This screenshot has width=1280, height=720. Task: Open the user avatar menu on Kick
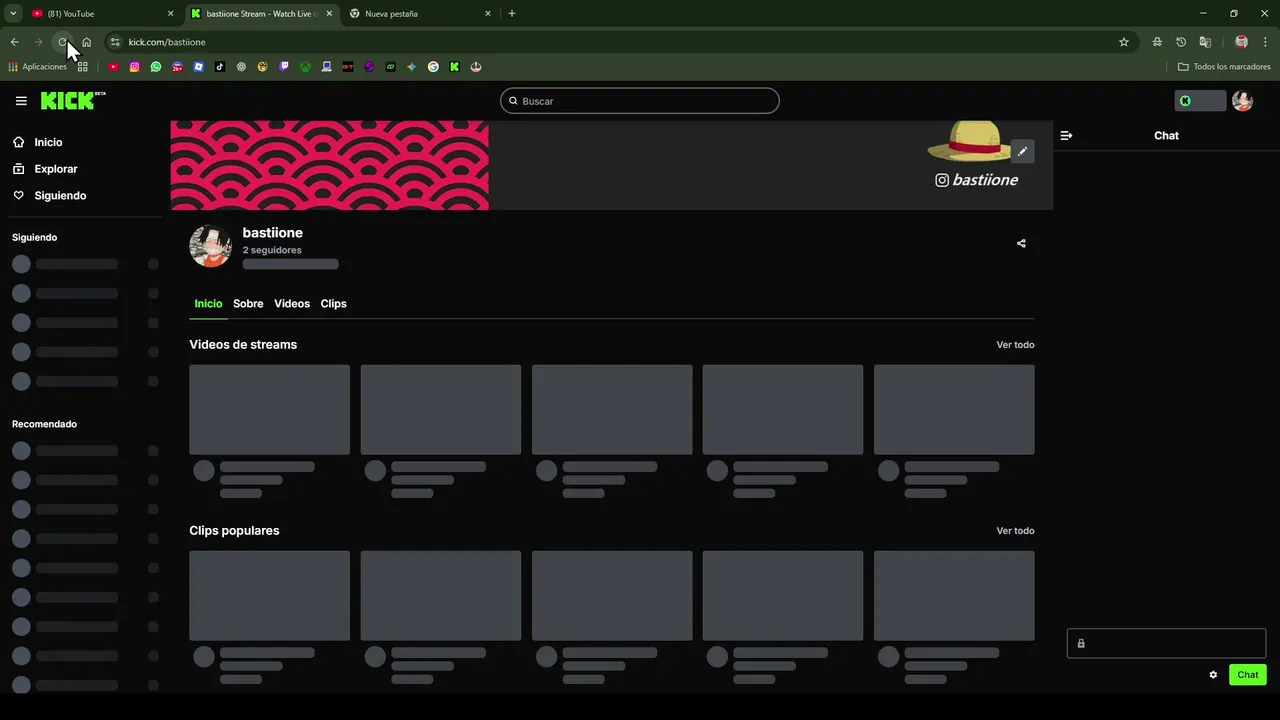pyautogui.click(x=1242, y=101)
